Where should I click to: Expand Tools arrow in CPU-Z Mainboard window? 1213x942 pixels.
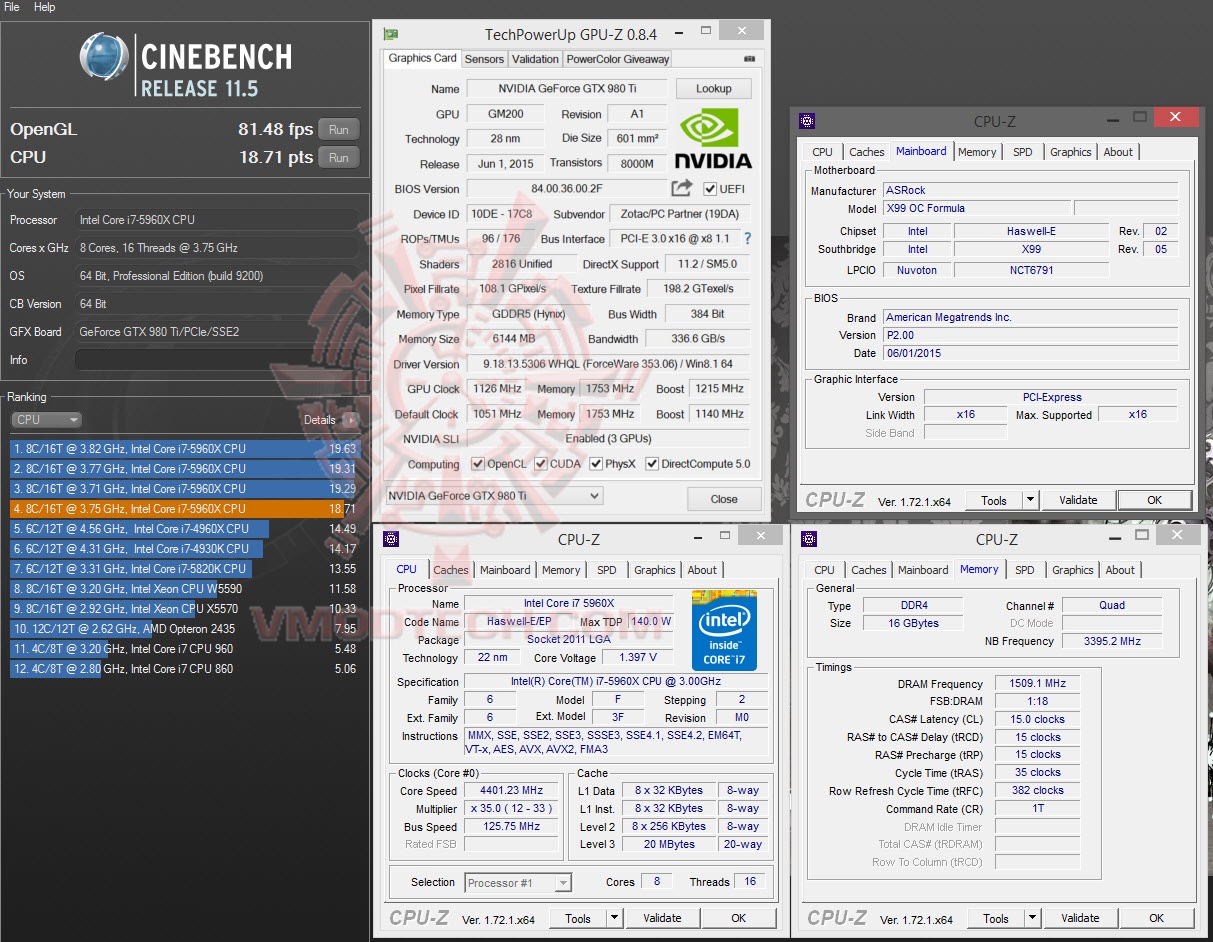[1031, 500]
